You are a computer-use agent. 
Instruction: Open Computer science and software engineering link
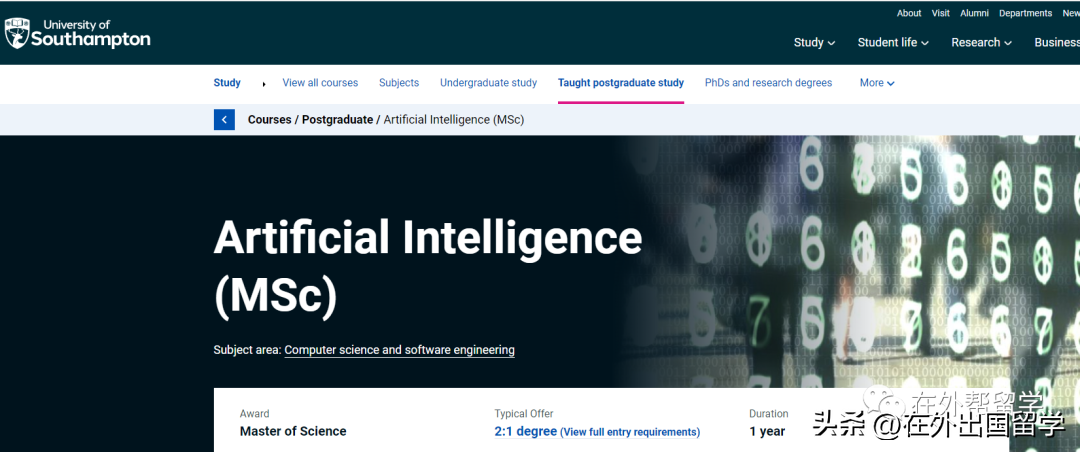click(x=399, y=350)
